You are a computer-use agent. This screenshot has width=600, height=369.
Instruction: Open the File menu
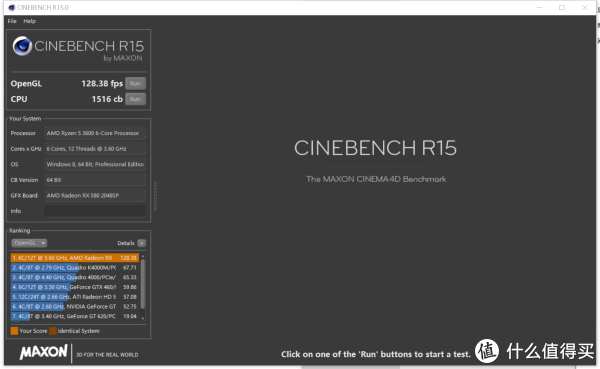(x=12, y=21)
